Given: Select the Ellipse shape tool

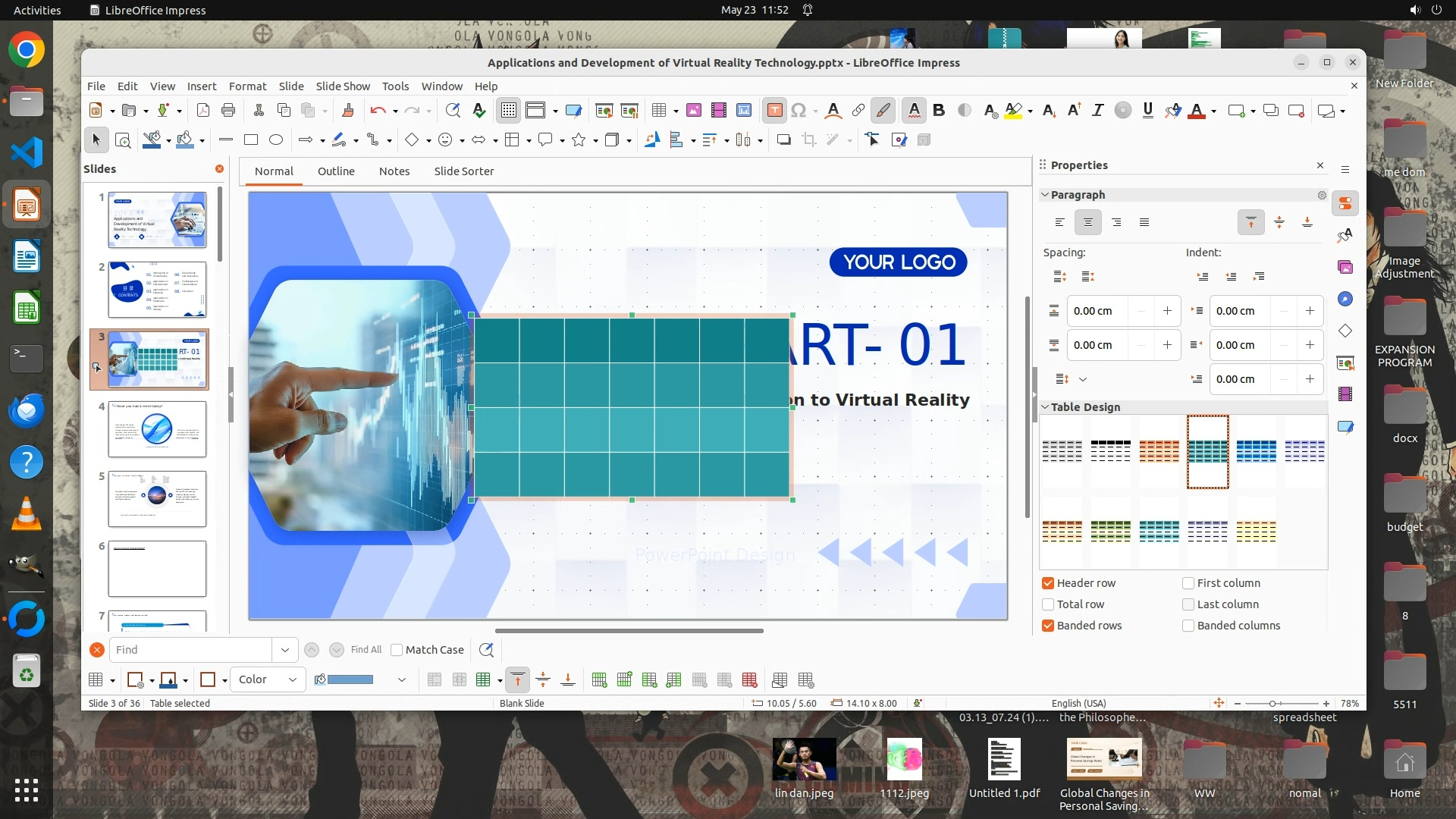Looking at the screenshot, I should [276, 140].
